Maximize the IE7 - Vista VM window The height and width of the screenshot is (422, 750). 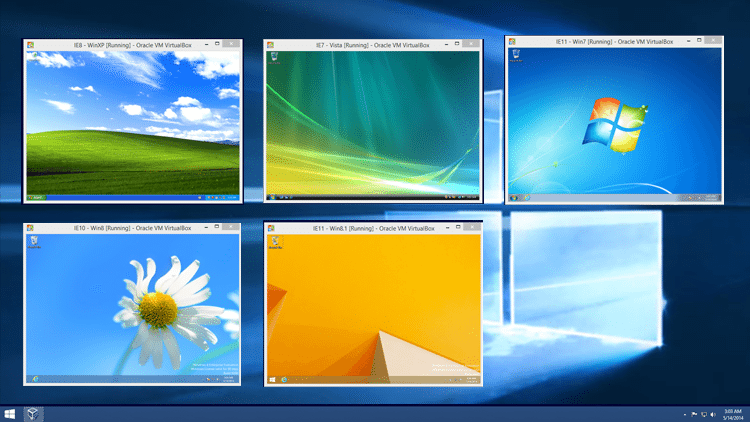click(x=457, y=44)
